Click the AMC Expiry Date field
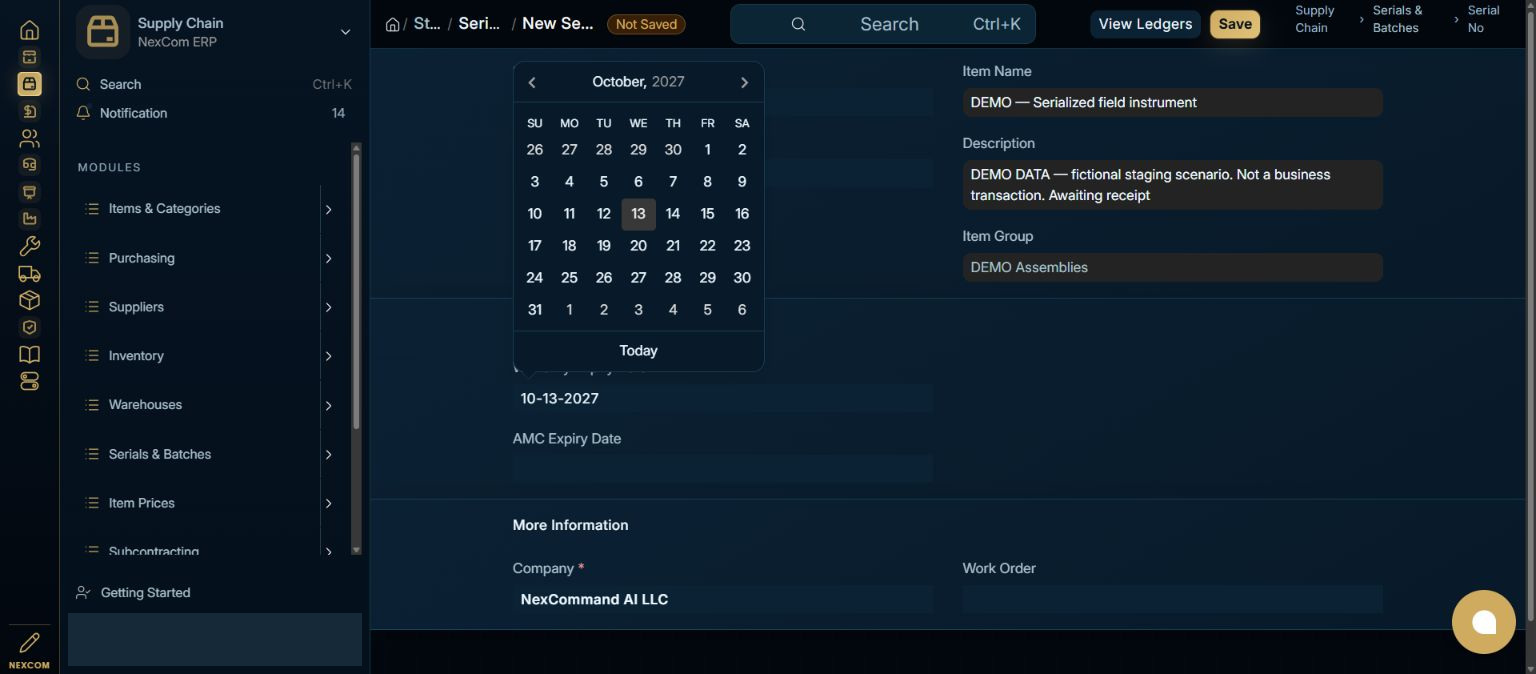The height and width of the screenshot is (674, 1536). pyautogui.click(x=723, y=469)
